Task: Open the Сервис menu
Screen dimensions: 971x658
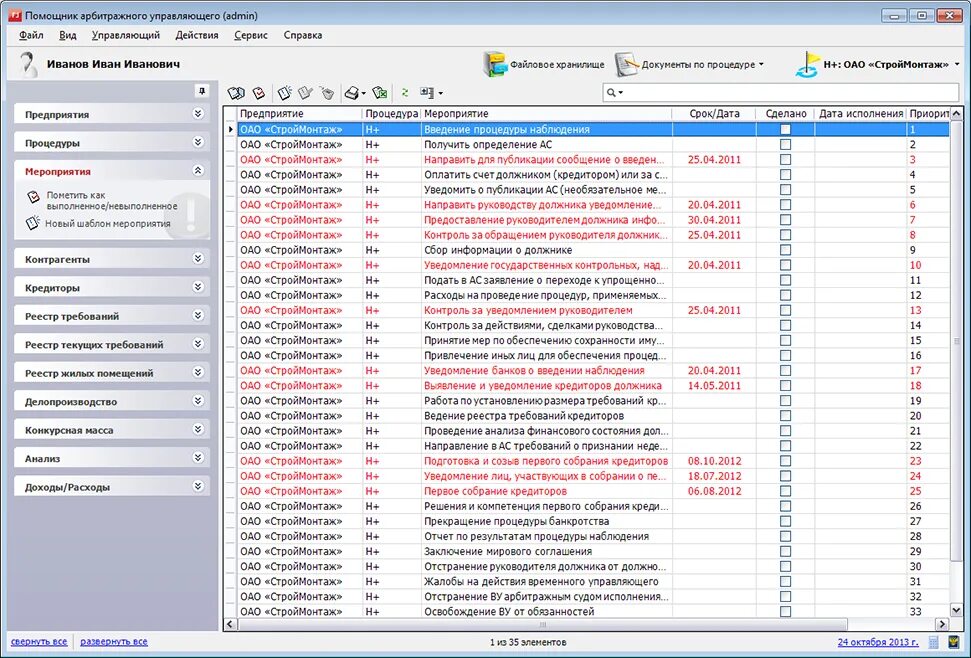Action: point(251,35)
